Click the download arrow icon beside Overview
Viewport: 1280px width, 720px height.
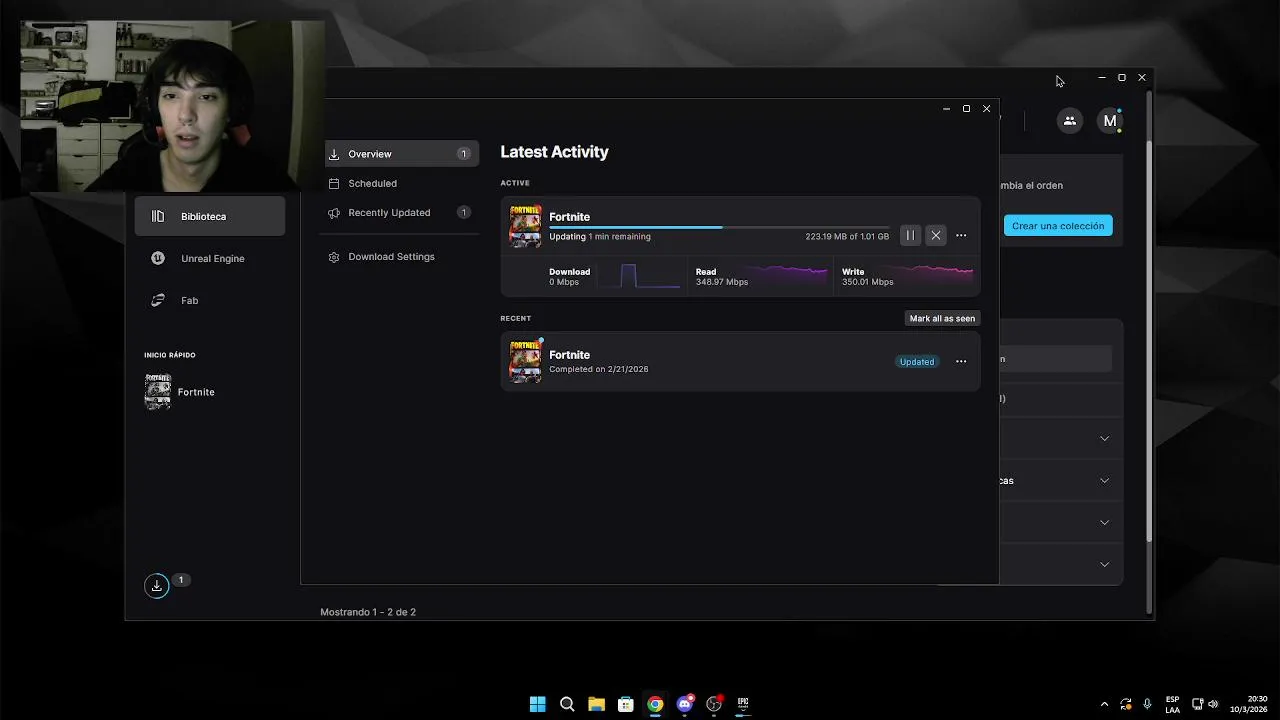[x=334, y=154]
